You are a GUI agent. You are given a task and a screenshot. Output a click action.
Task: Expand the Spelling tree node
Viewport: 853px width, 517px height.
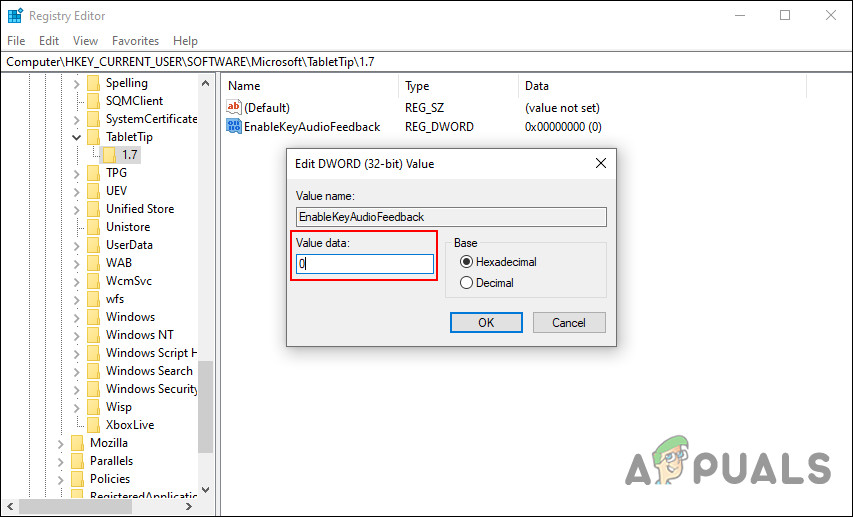[77, 84]
